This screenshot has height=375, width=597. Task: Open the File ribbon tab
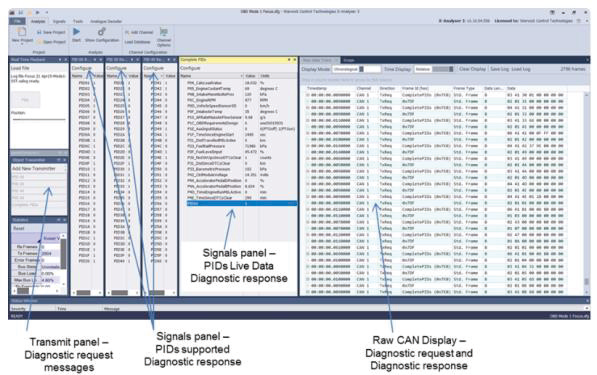coord(17,21)
